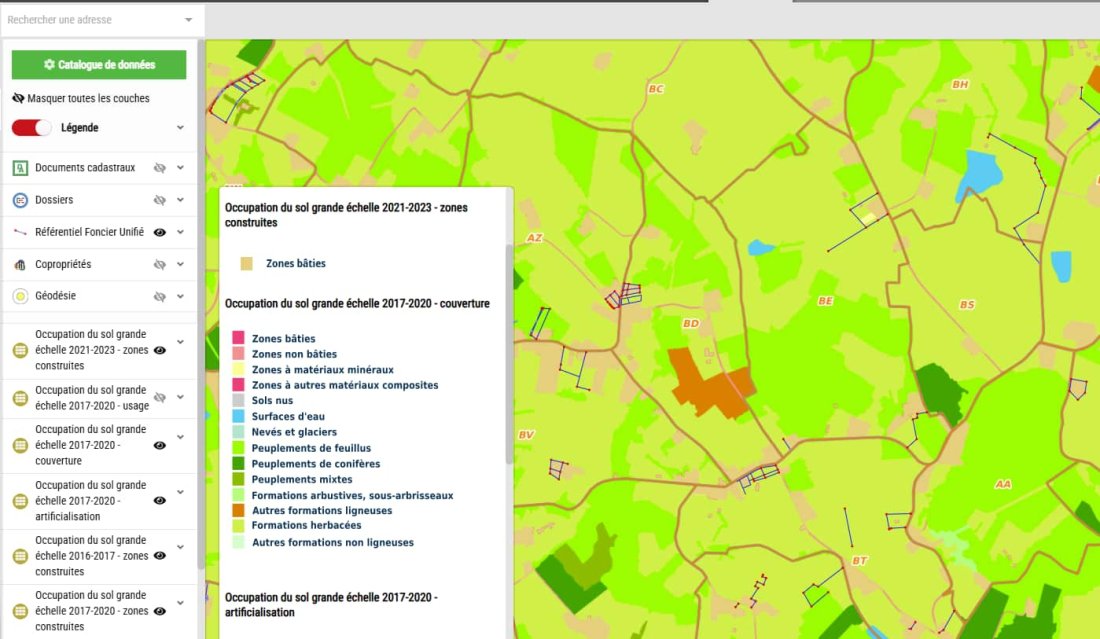Click the Documents cadastraux layer icon
Image resolution: width=1100 pixels, height=639 pixels.
20,168
